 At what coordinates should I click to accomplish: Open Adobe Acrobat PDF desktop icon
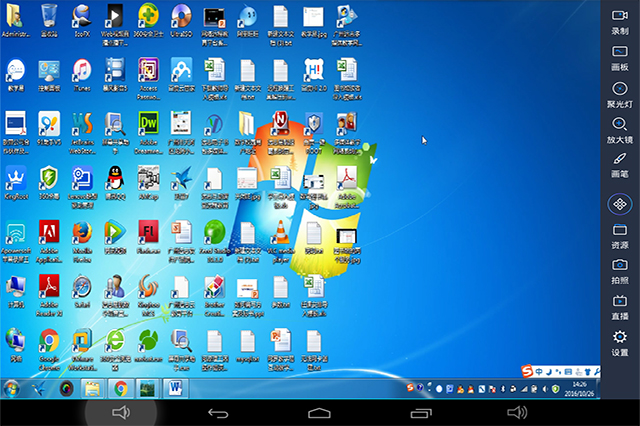347,187
